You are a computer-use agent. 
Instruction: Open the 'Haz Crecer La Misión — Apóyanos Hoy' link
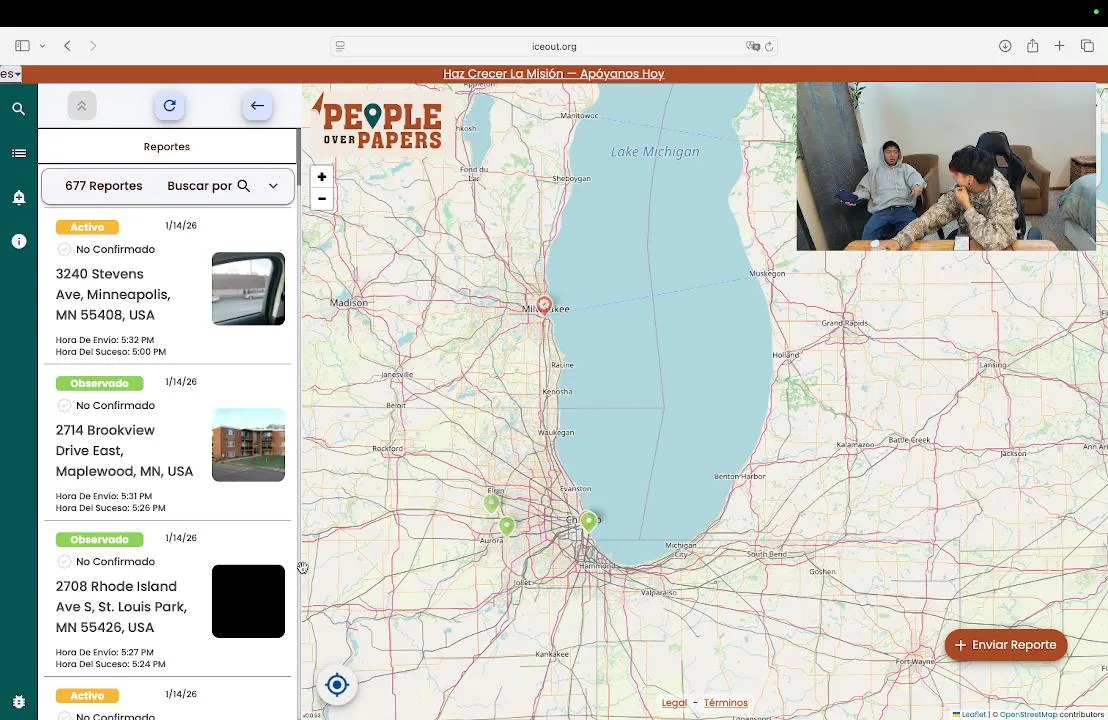click(553, 73)
